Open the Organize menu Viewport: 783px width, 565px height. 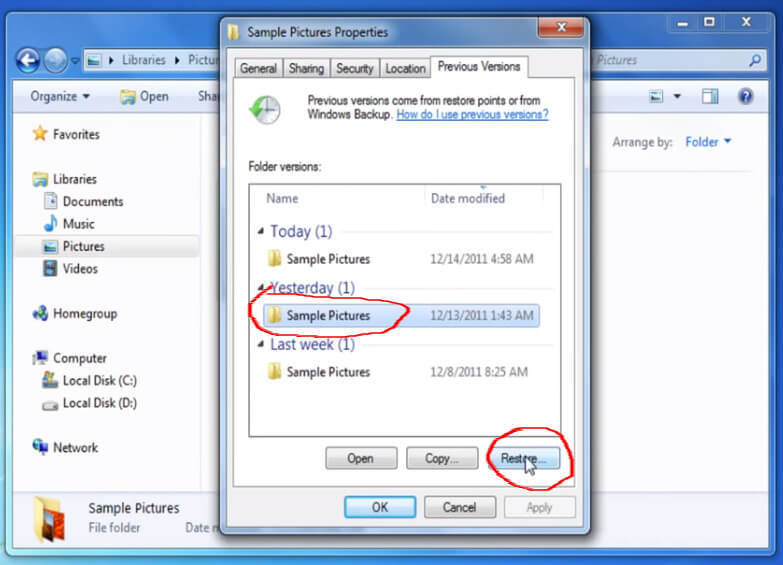tap(60, 96)
